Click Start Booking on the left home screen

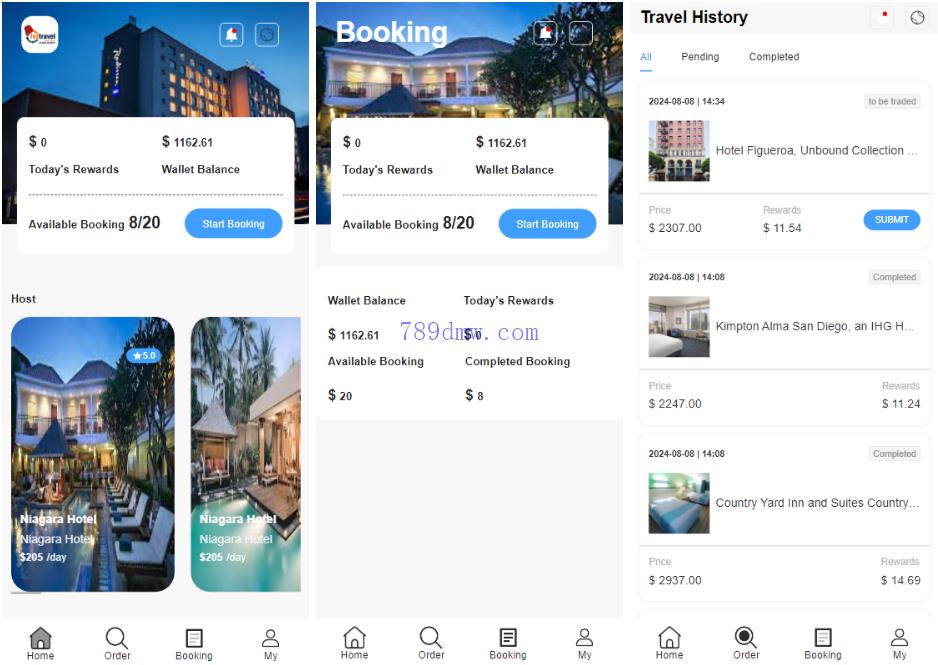(x=233, y=224)
